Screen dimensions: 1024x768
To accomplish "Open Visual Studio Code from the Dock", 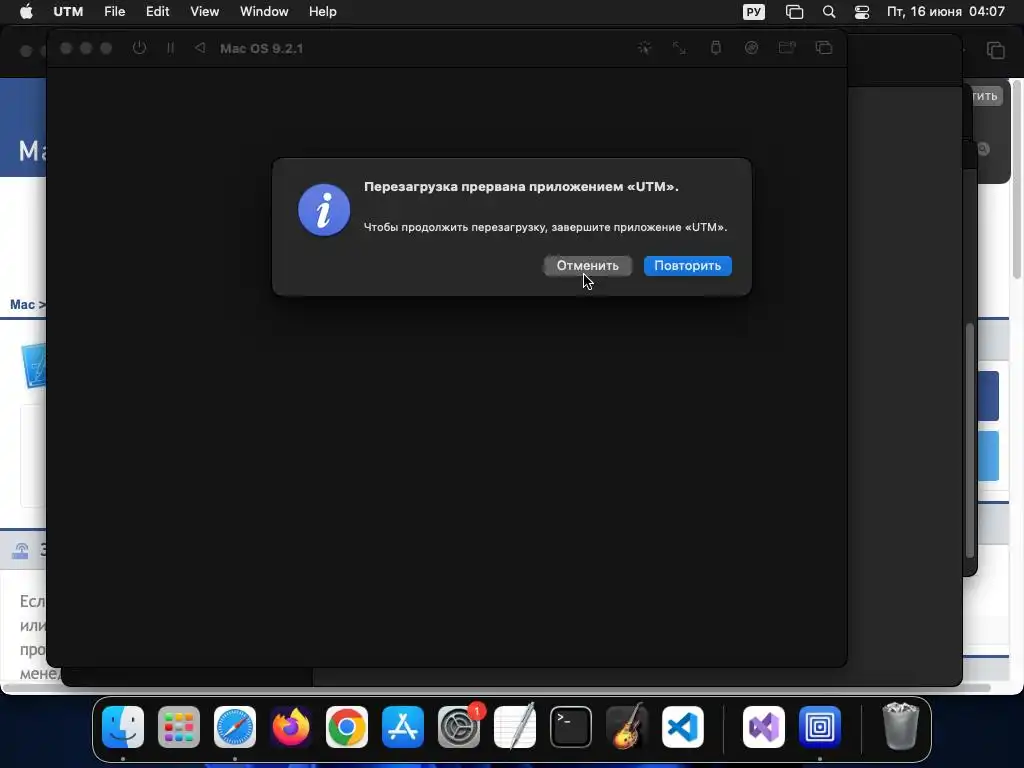I will [x=683, y=727].
